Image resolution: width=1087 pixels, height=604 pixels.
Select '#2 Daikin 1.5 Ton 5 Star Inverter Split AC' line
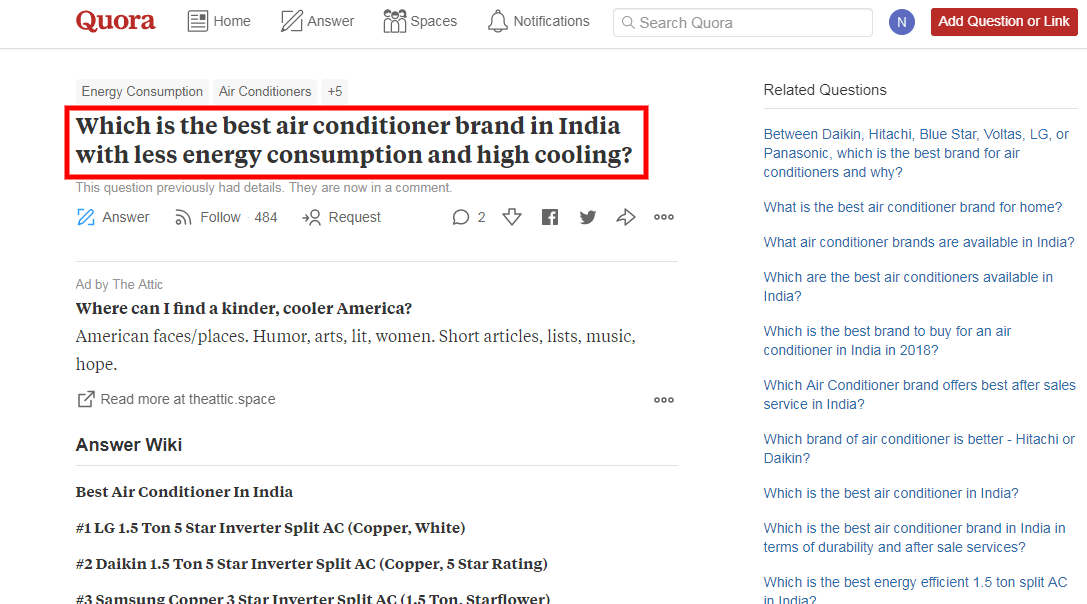click(x=311, y=564)
